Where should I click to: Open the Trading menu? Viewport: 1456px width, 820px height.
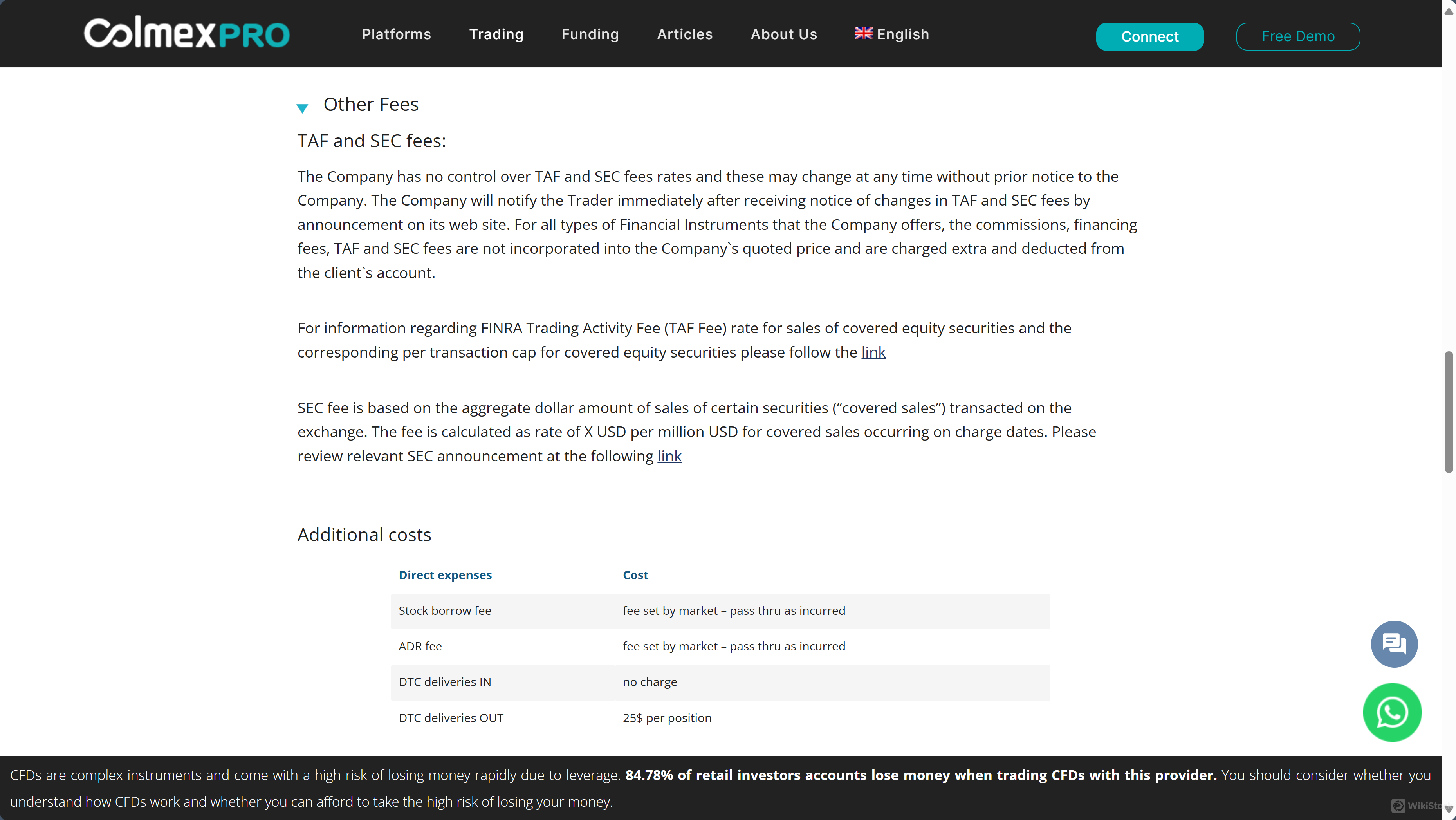(x=496, y=34)
